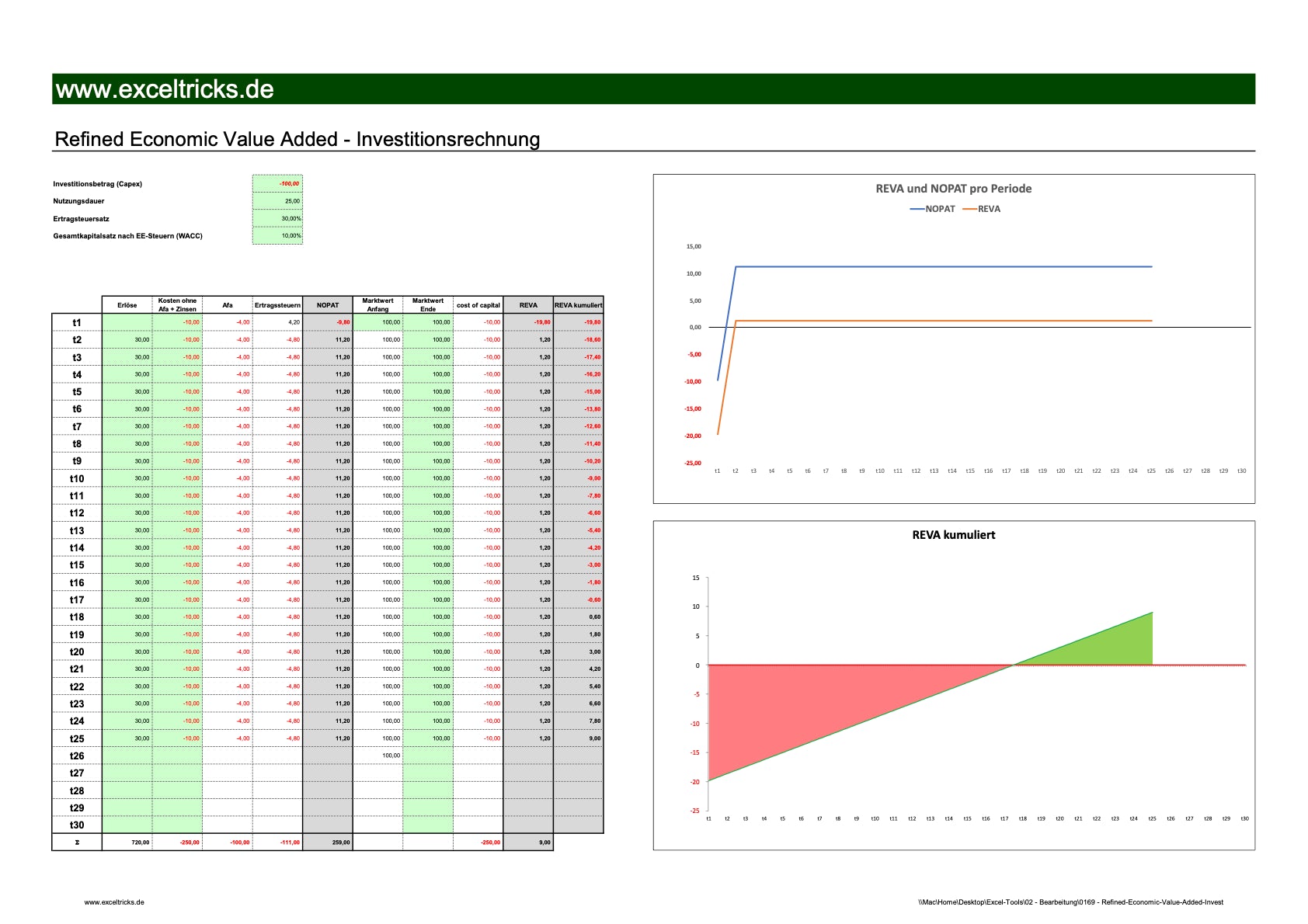Click row label t30 in the table
The image size is (1308, 924).
(x=77, y=825)
